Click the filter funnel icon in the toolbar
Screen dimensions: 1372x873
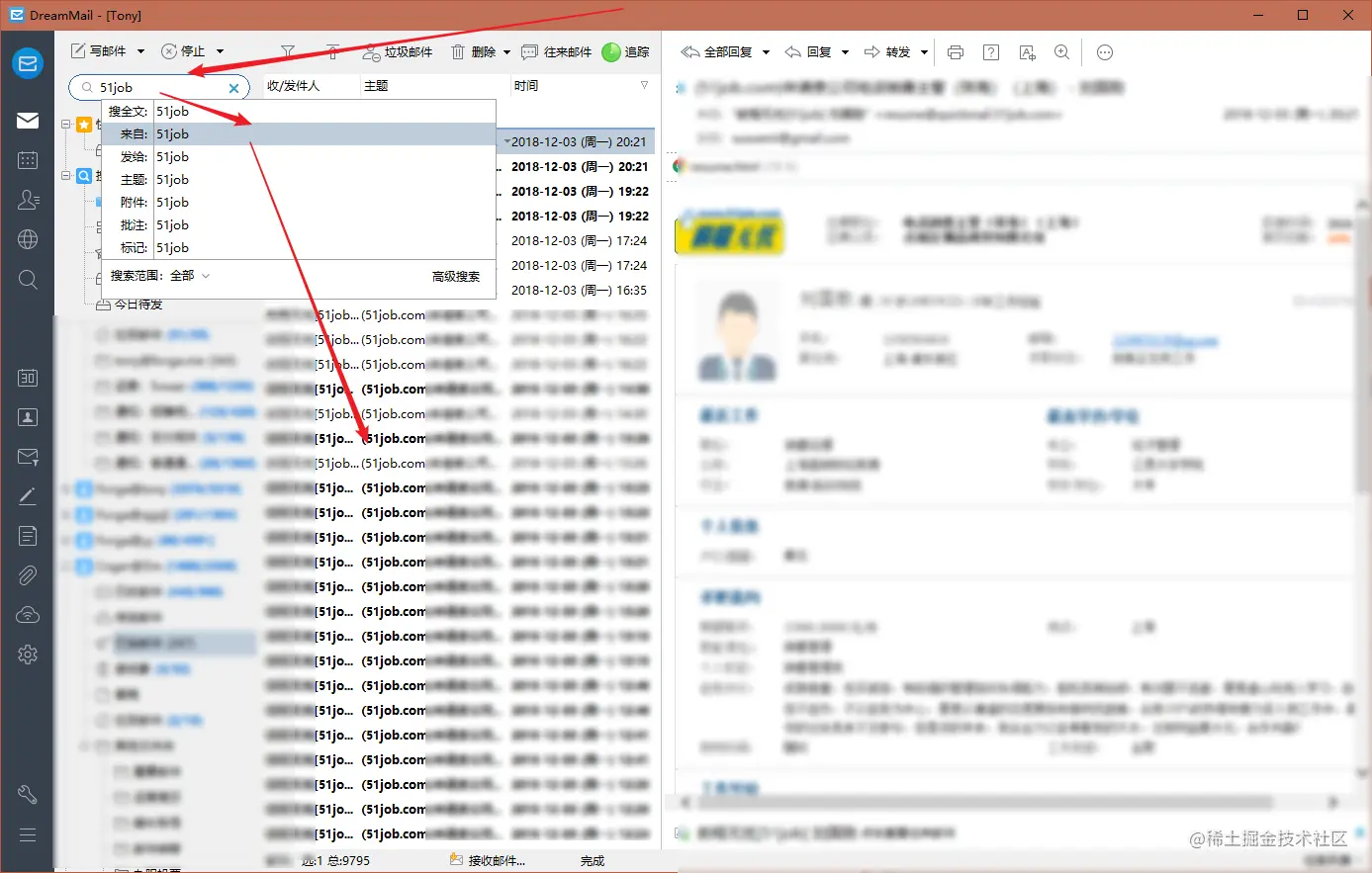pyautogui.click(x=288, y=51)
